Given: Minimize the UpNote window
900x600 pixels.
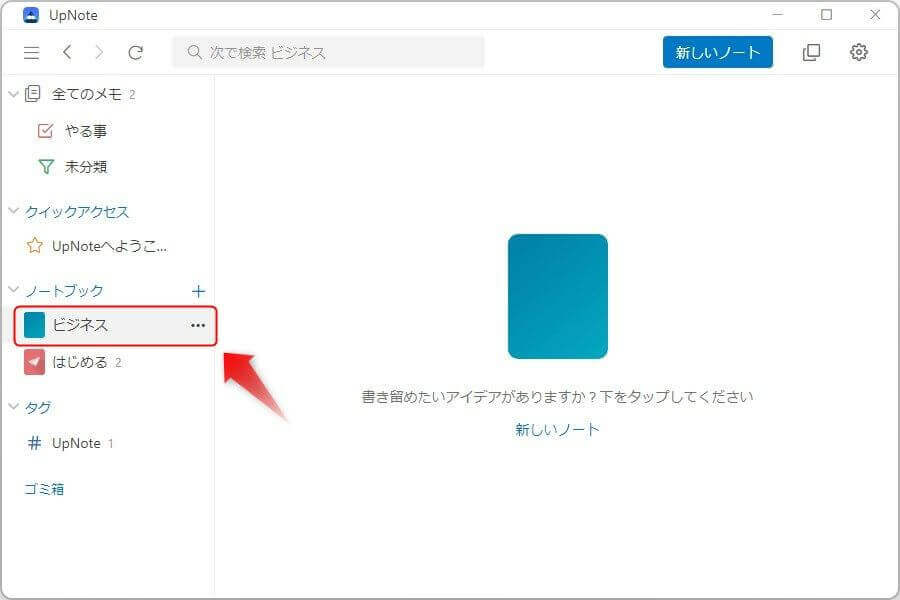Looking at the screenshot, I should [x=778, y=14].
